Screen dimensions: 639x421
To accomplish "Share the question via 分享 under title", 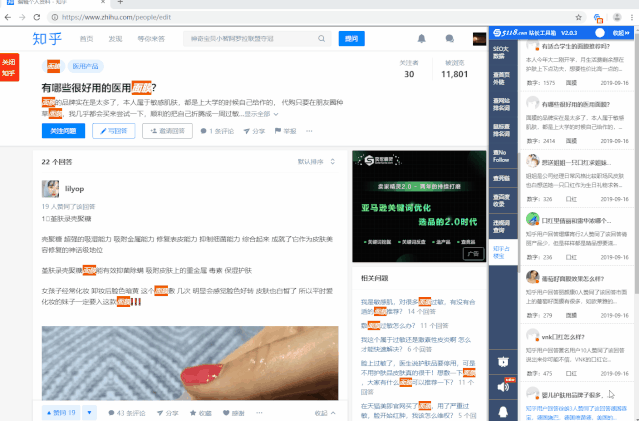I will click(254, 131).
